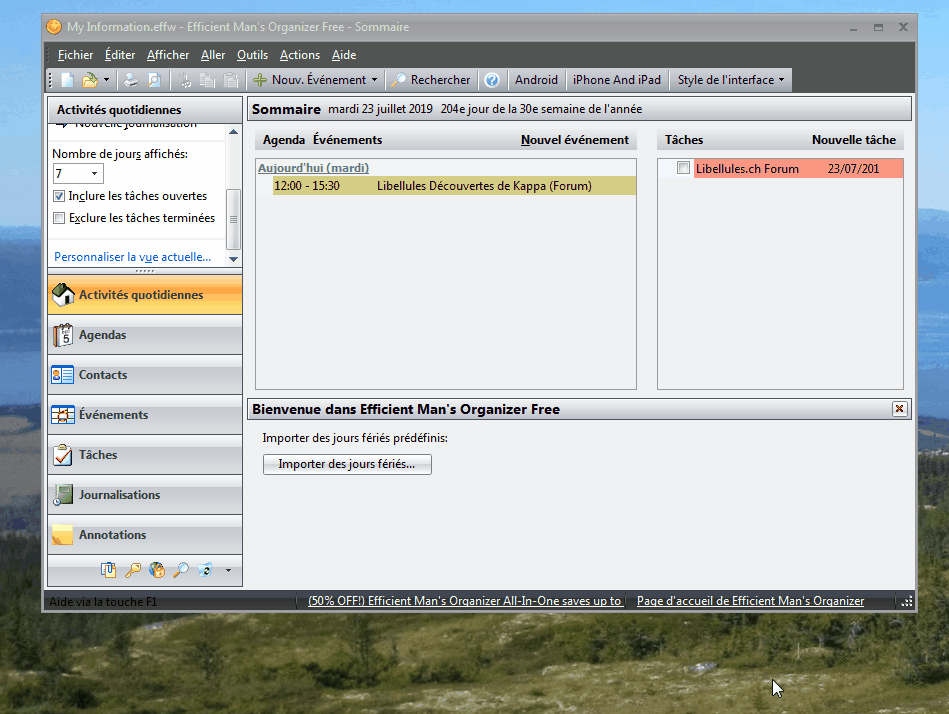Open the dropdown arrow beside the open folder icon
The width and height of the screenshot is (949, 714).
pyautogui.click(x=107, y=80)
